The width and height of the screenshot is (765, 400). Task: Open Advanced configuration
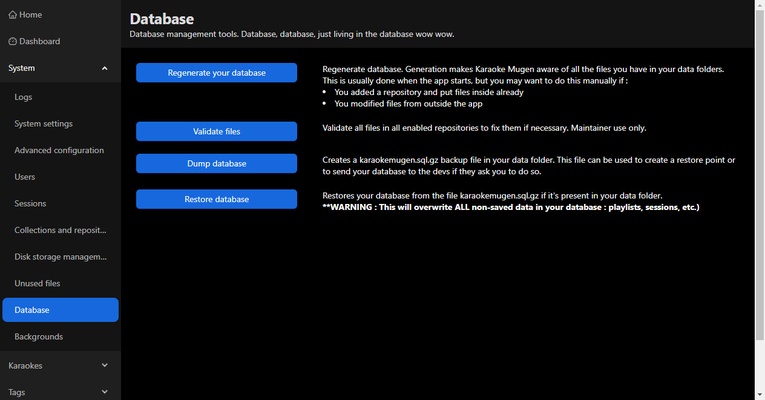click(60, 150)
